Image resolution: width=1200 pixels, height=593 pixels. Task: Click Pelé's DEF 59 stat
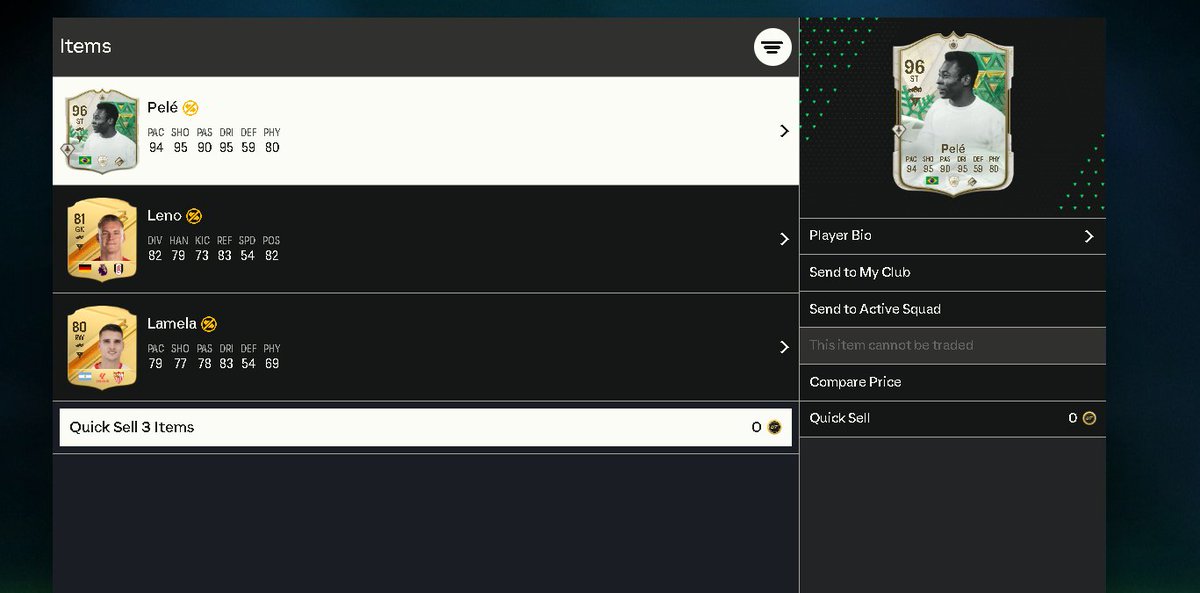tap(249, 140)
